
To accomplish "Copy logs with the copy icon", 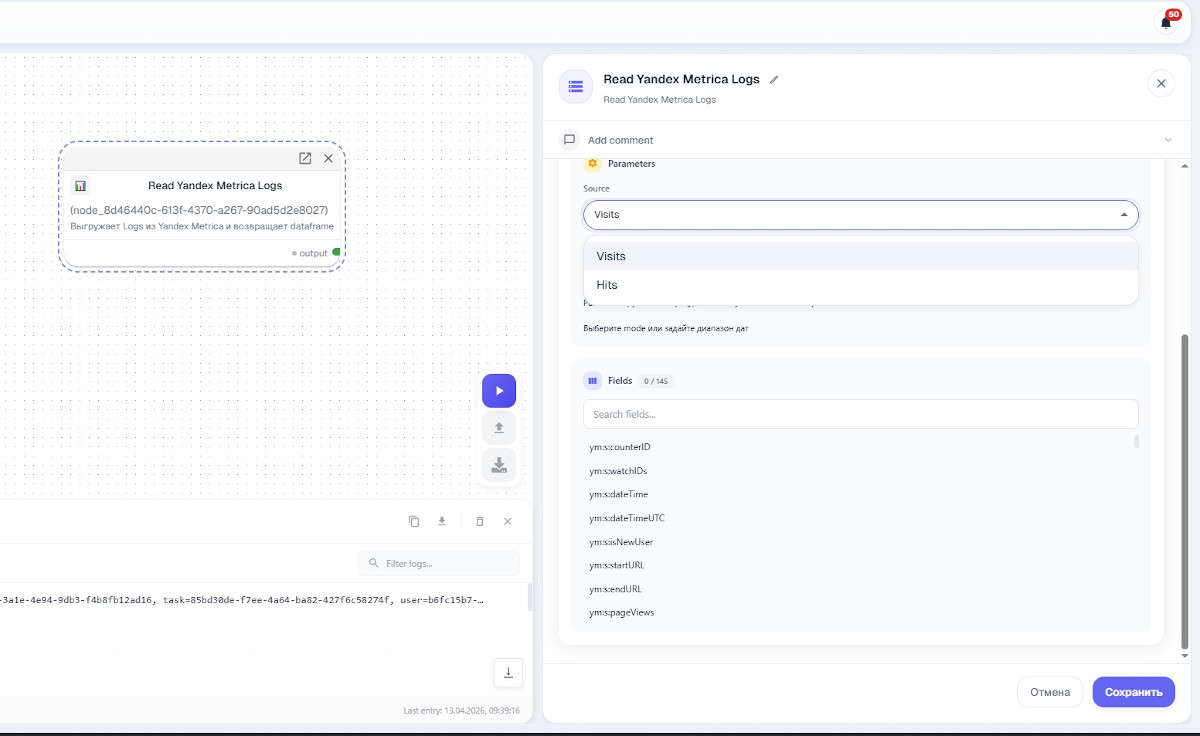I will (x=414, y=521).
